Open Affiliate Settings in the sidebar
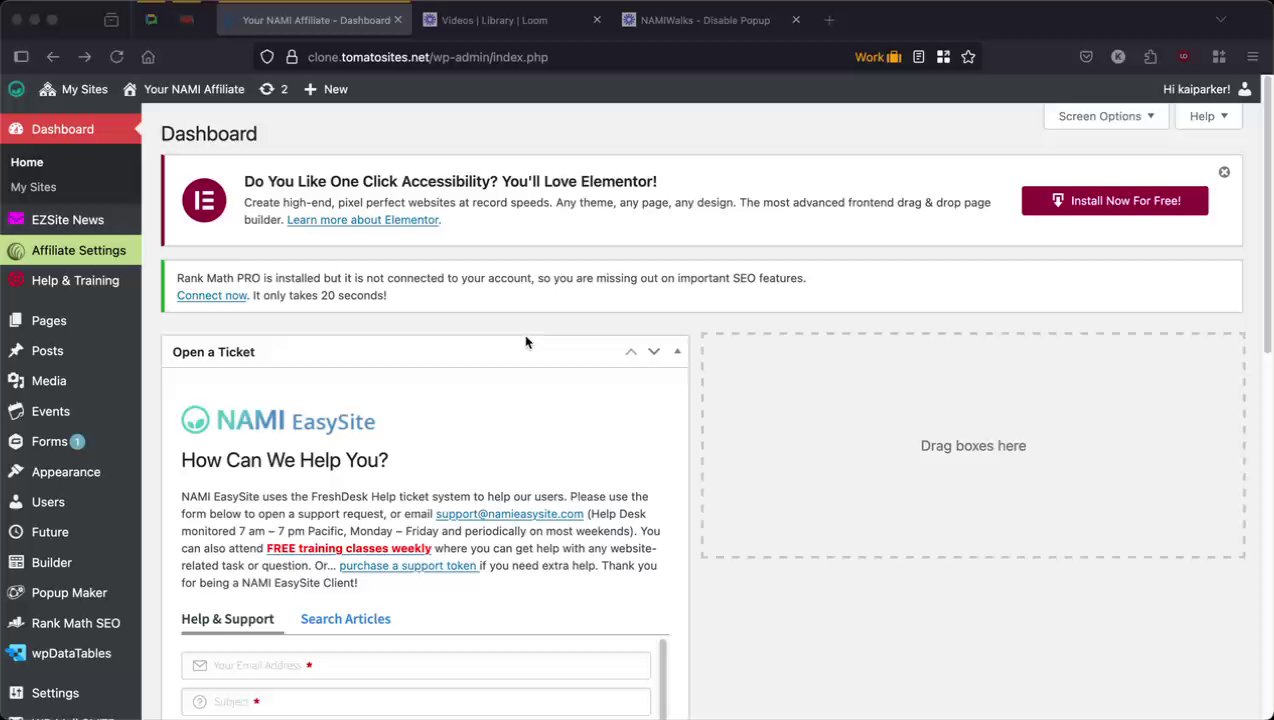1274x720 pixels. tap(70, 250)
